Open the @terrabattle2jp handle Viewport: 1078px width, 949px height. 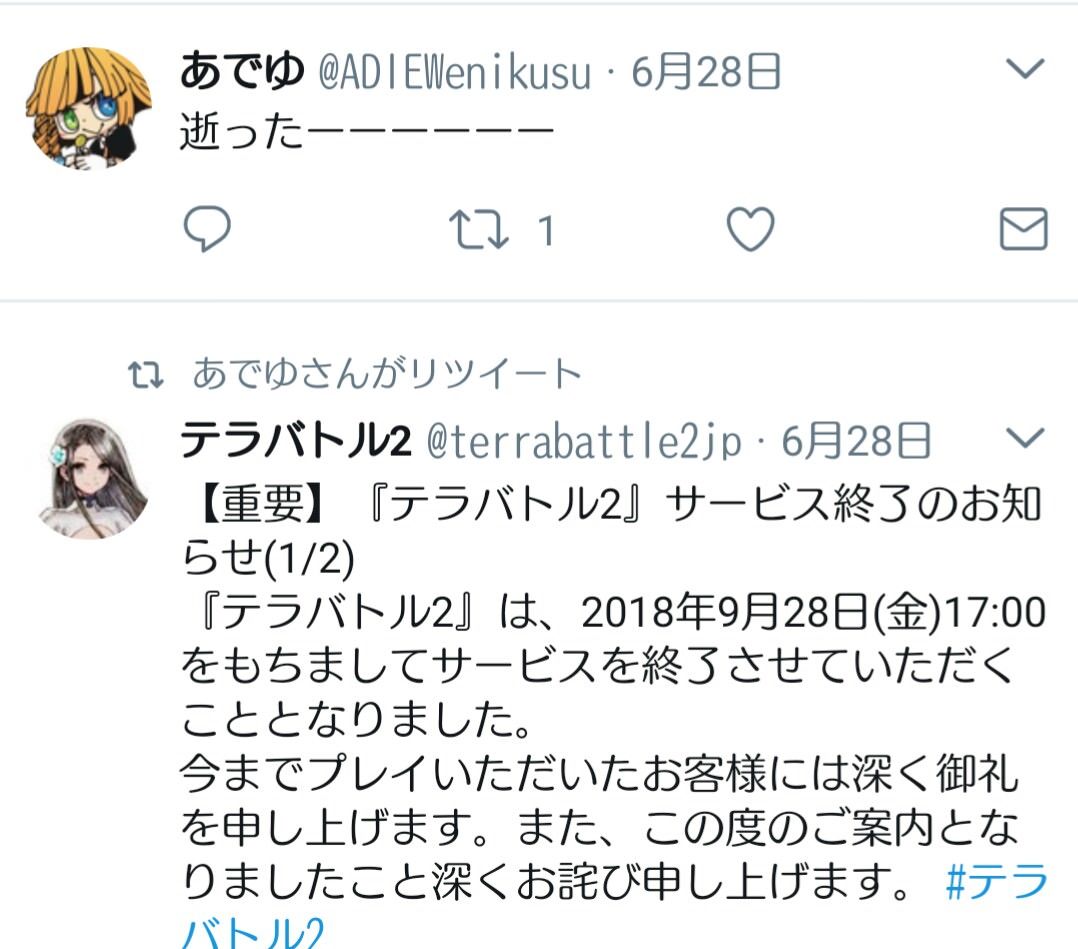click(584, 441)
